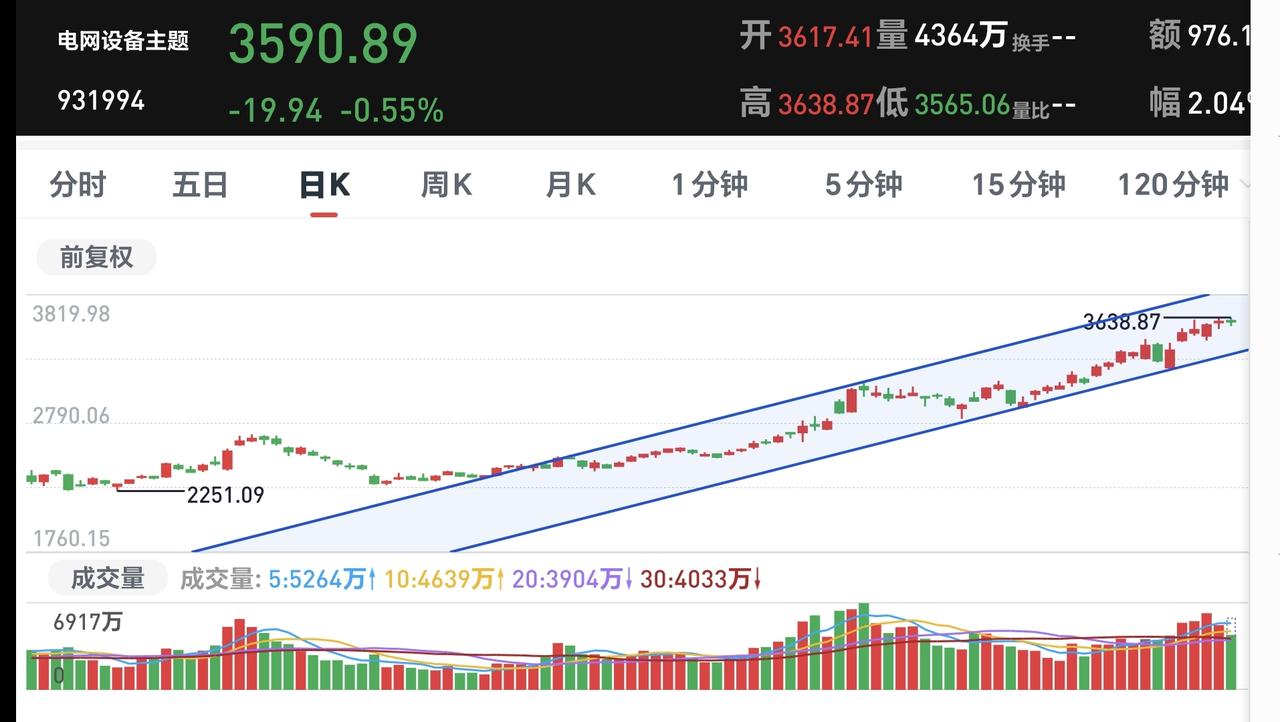1280x722 pixels.
Task: Click the 电网设备主题 index name
Action: pos(123,41)
